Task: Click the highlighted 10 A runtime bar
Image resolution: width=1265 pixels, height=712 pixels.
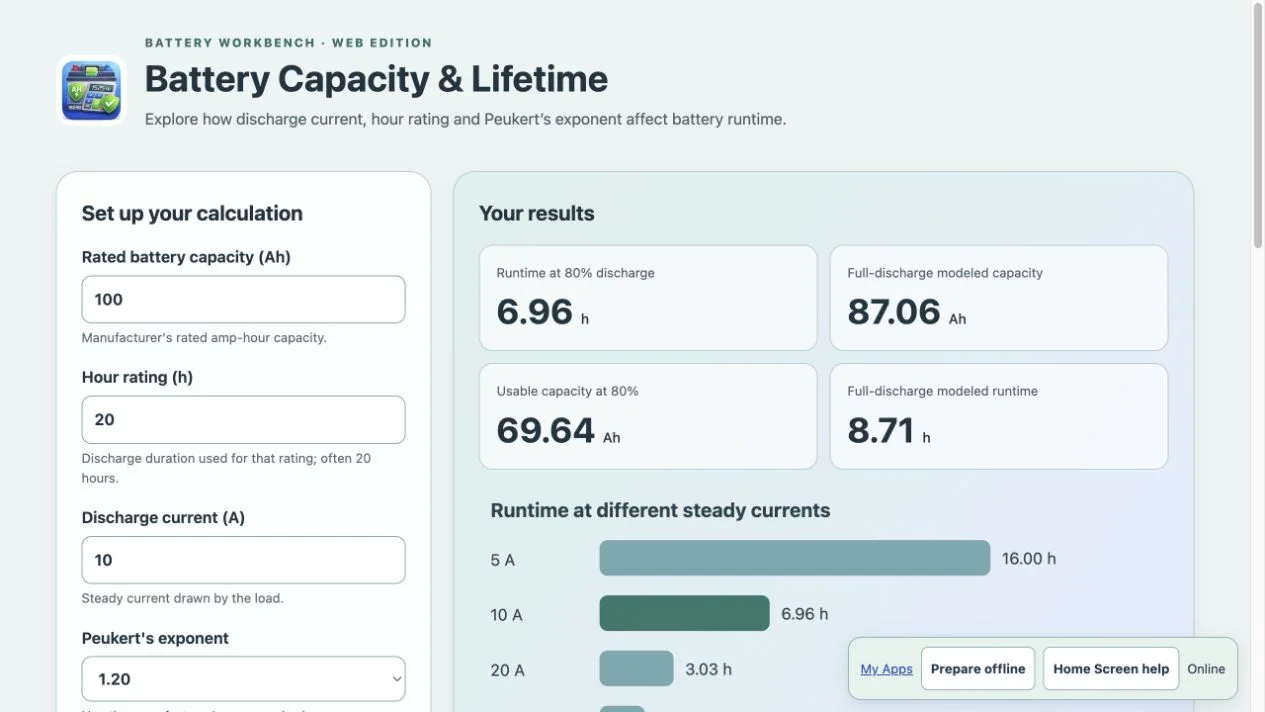Action: click(684, 614)
